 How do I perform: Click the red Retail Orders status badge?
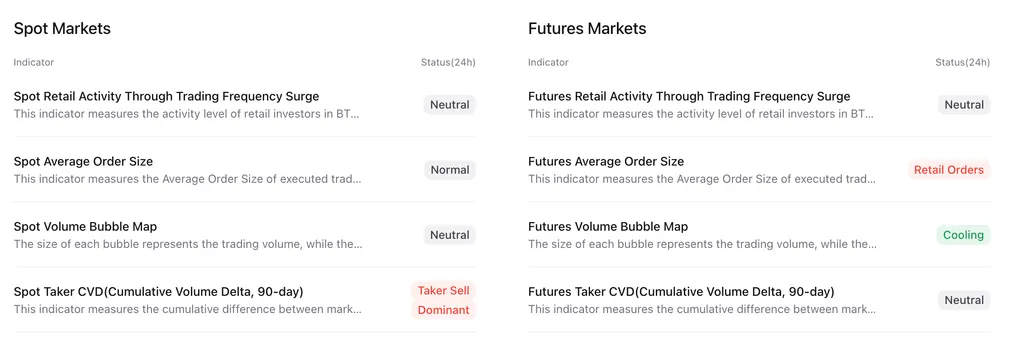[x=948, y=170]
